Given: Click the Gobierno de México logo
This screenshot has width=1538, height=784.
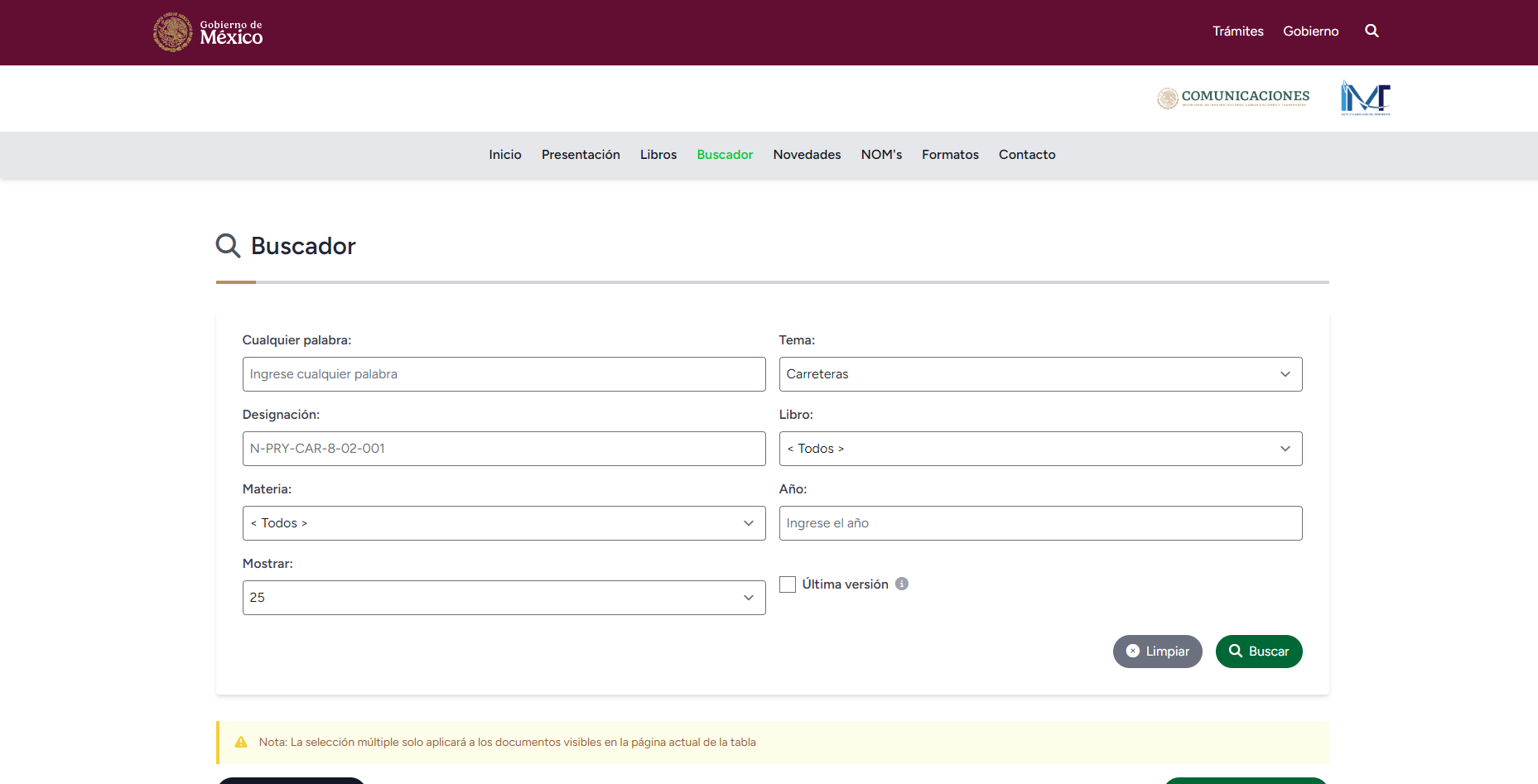Looking at the screenshot, I should 208,32.
